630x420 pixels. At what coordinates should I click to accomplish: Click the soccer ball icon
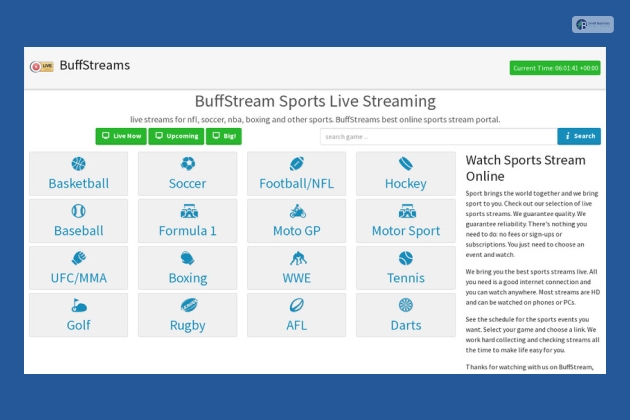(x=187, y=164)
